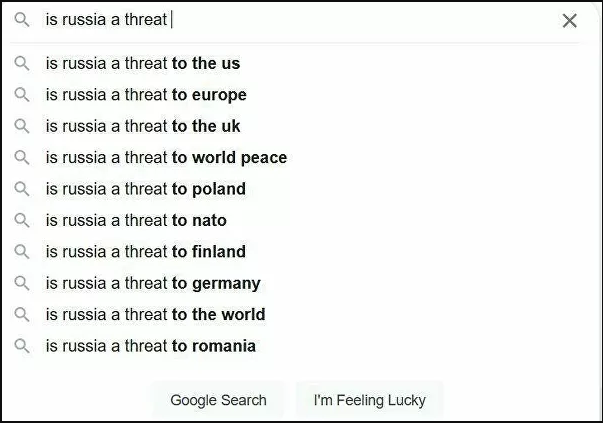Image resolution: width=603 pixels, height=423 pixels.
Task: Choose suggestion 'is russia a threat to the world'
Action: tap(295, 315)
